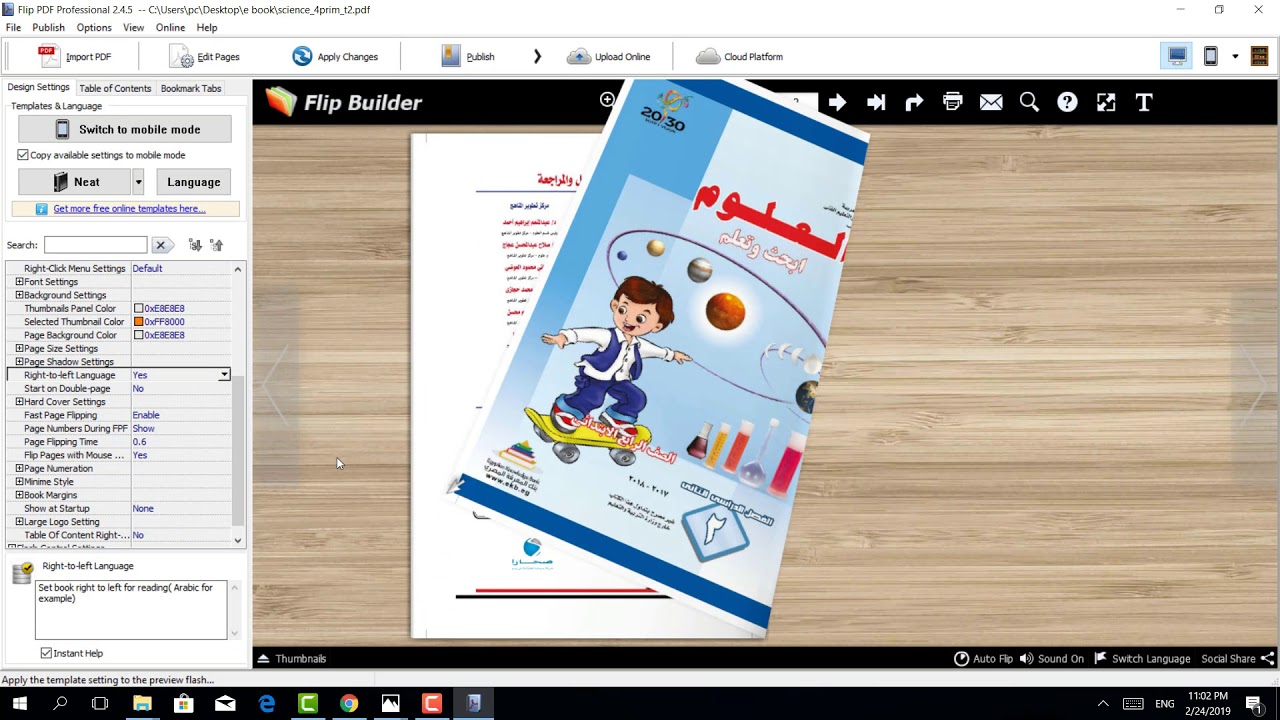The image size is (1280, 720).
Task: Open the Options menu
Action: click(x=94, y=27)
